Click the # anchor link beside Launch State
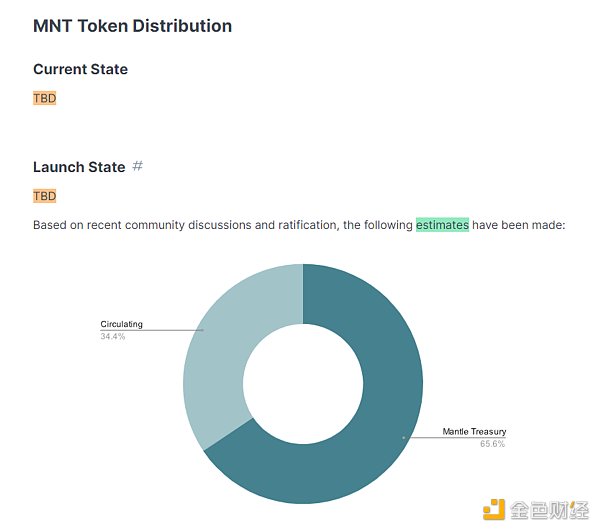This screenshot has height=531, width=600. [137, 166]
